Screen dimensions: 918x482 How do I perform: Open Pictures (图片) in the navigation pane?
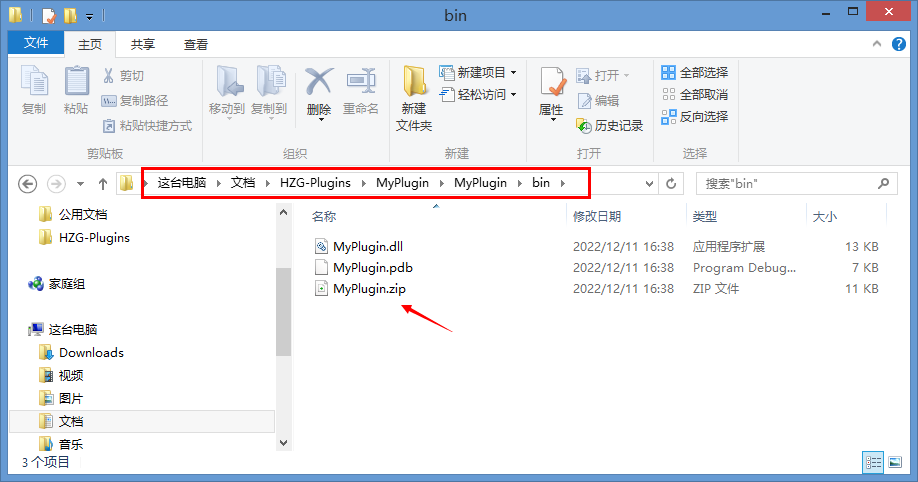pos(61,398)
